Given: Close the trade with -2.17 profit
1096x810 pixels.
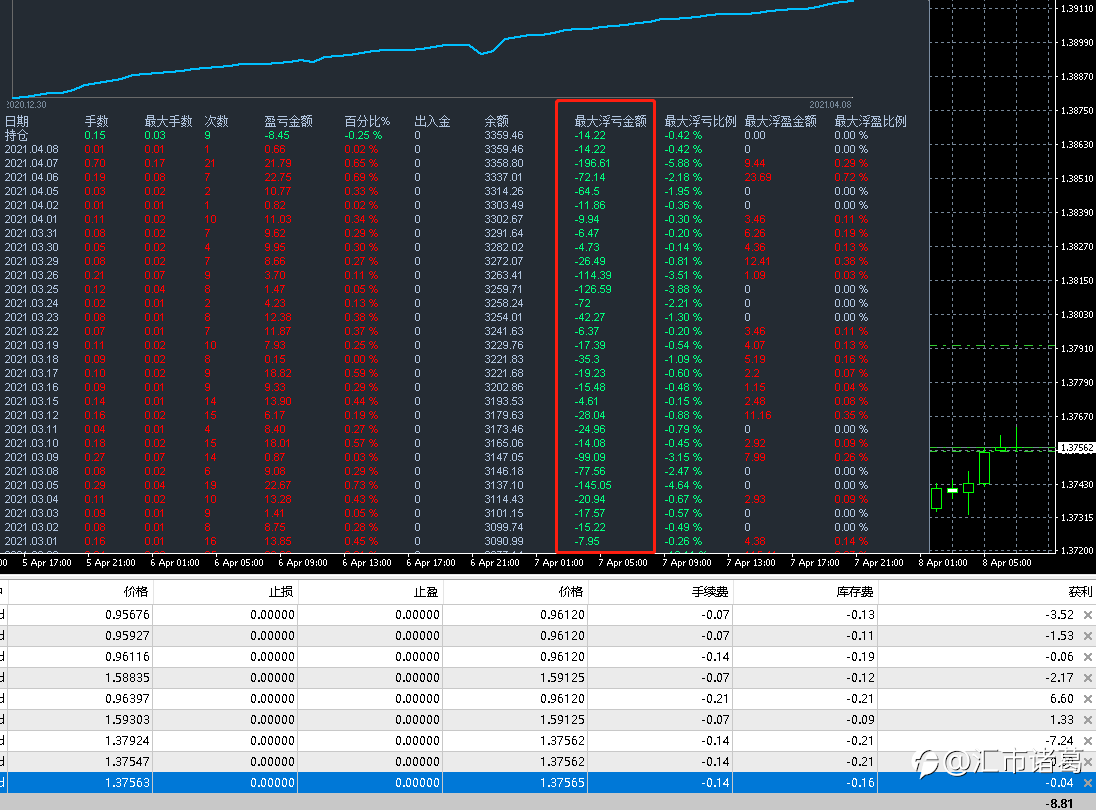Looking at the screenshot, I should point(1088,678).
